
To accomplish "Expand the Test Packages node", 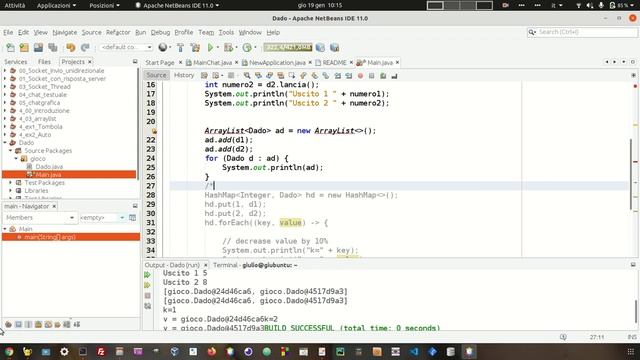I will (x=11, y=182).
